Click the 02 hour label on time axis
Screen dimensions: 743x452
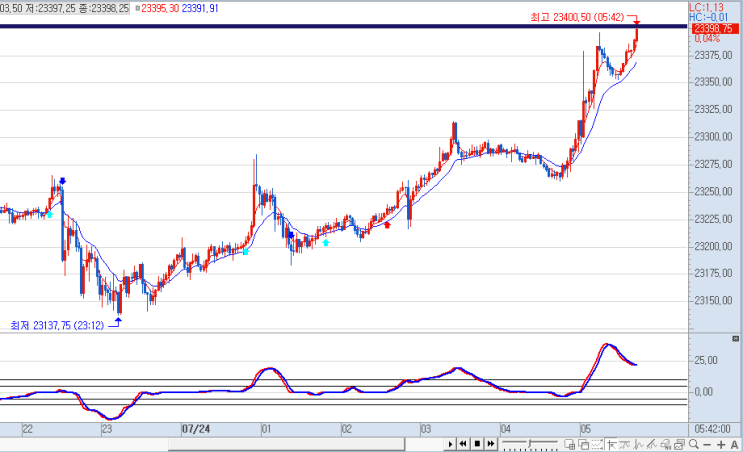point(346,429)
